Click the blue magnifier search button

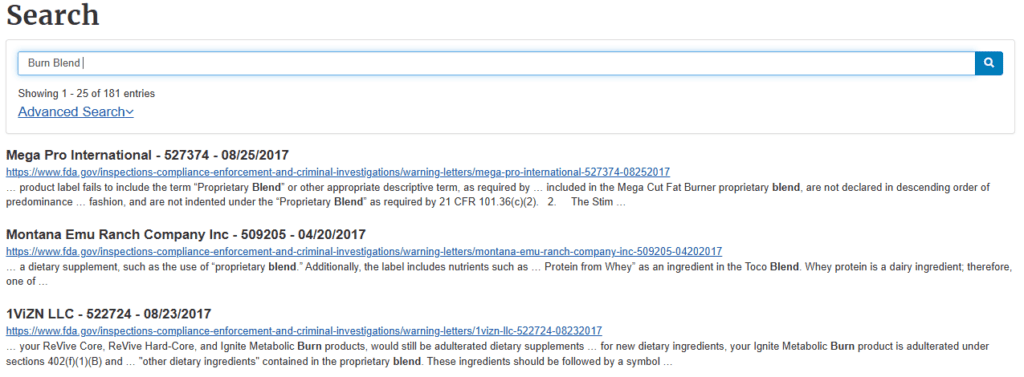(989, 63)
